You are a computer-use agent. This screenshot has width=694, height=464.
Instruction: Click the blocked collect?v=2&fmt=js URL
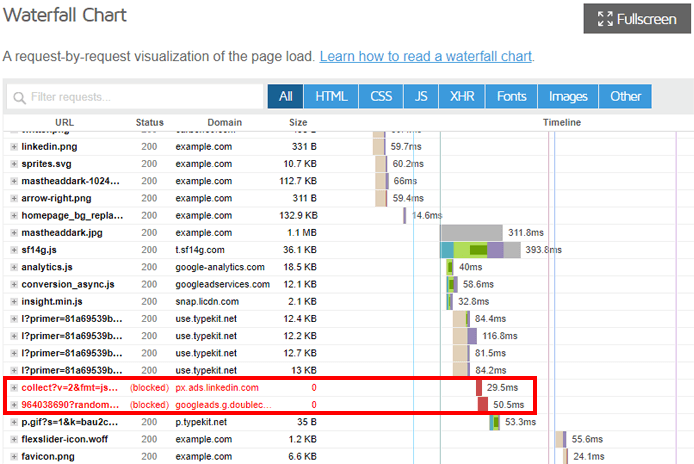click(x=69, y=388)
